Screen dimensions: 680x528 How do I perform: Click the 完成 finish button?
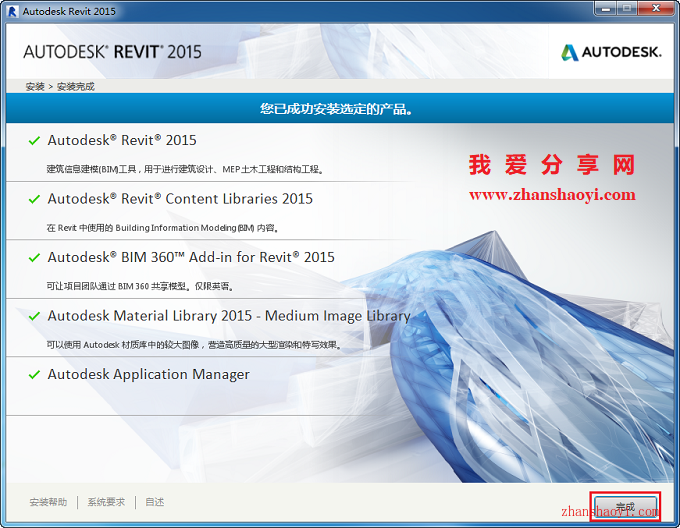625,506
